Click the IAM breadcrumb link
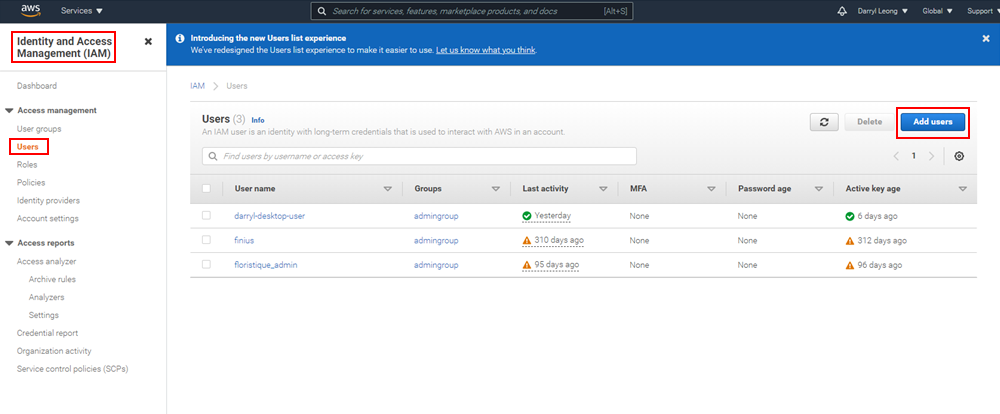This screenshot has height=414, width=1000. pos(198,85)
